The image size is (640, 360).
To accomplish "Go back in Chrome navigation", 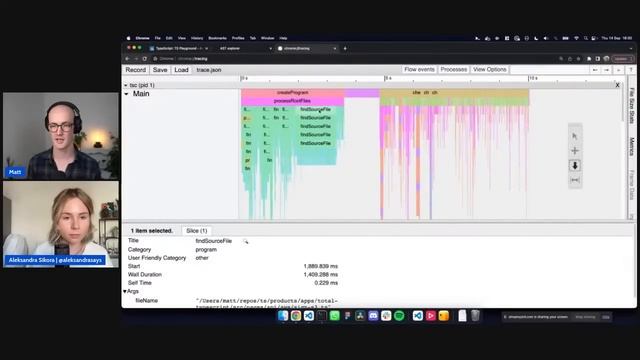I will pyautogui.click(x=127, y=59).
